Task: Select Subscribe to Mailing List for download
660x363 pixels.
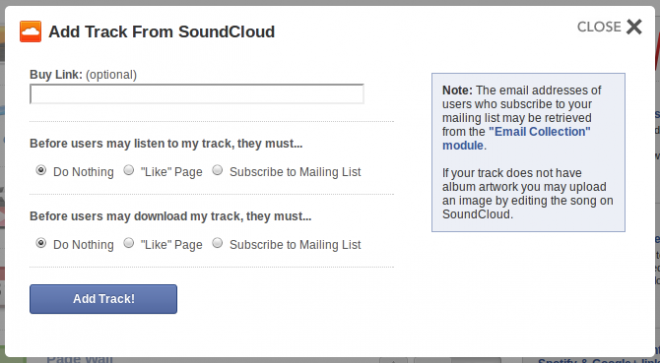Action: coord(217,243)
